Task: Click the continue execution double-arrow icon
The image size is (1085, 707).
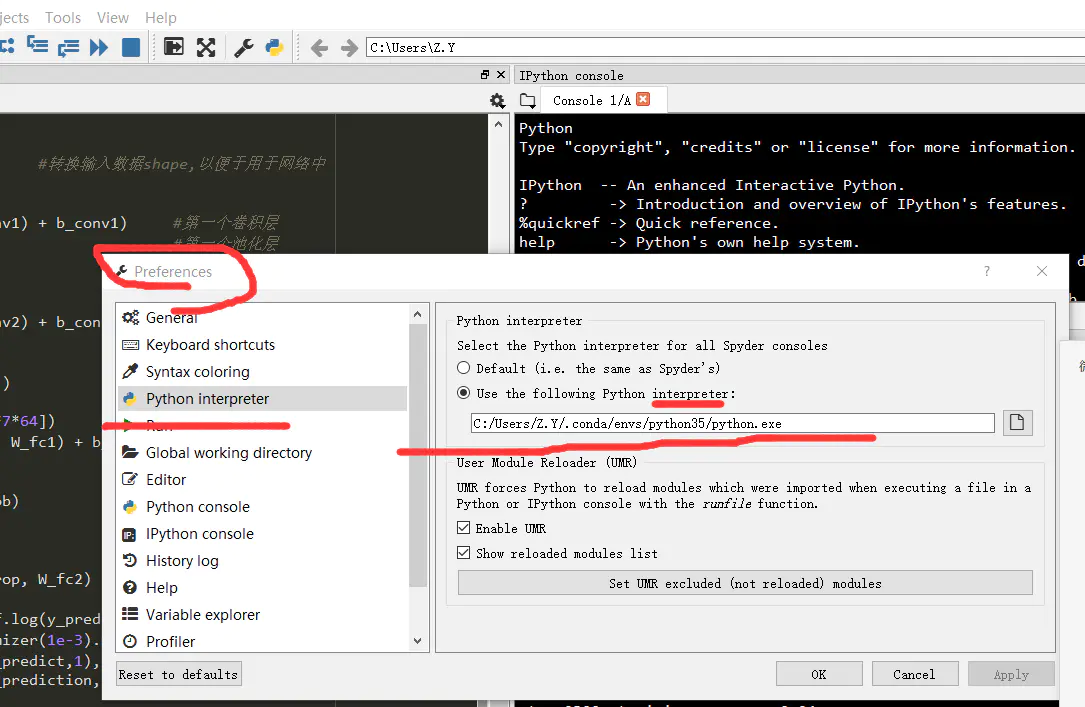Action: click(x=99, y=47)
